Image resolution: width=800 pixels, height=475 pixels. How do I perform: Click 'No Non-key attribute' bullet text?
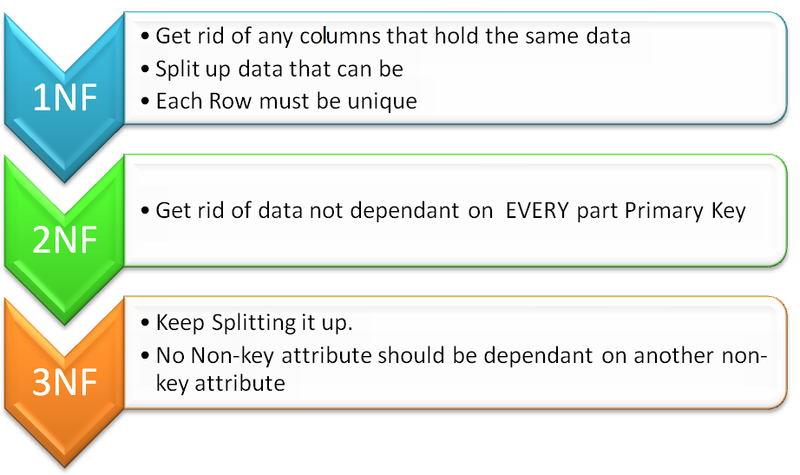pos(454,355)
